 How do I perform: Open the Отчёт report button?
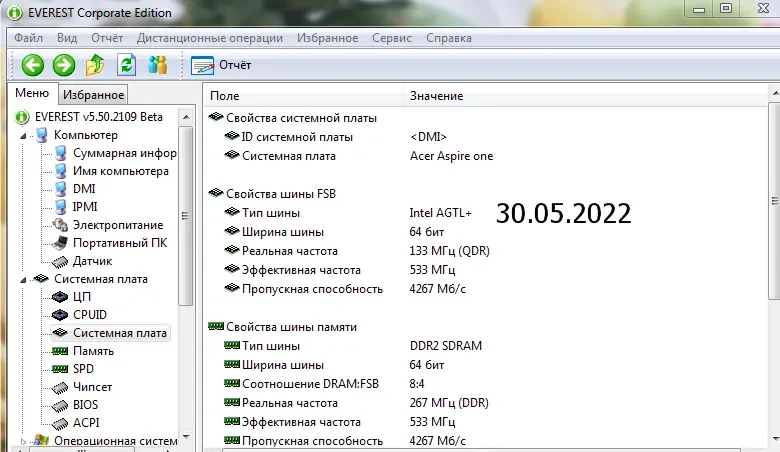221,65
